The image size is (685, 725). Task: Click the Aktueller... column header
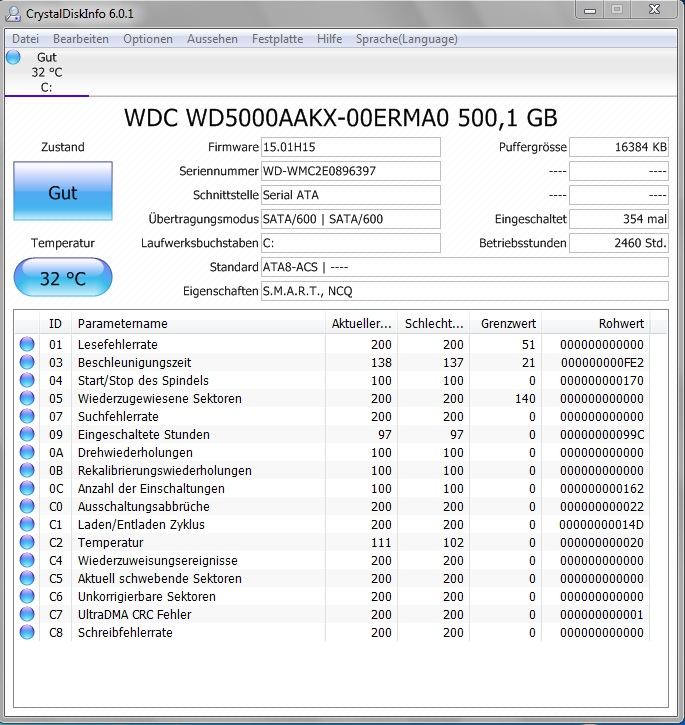(x=361, y=324)
